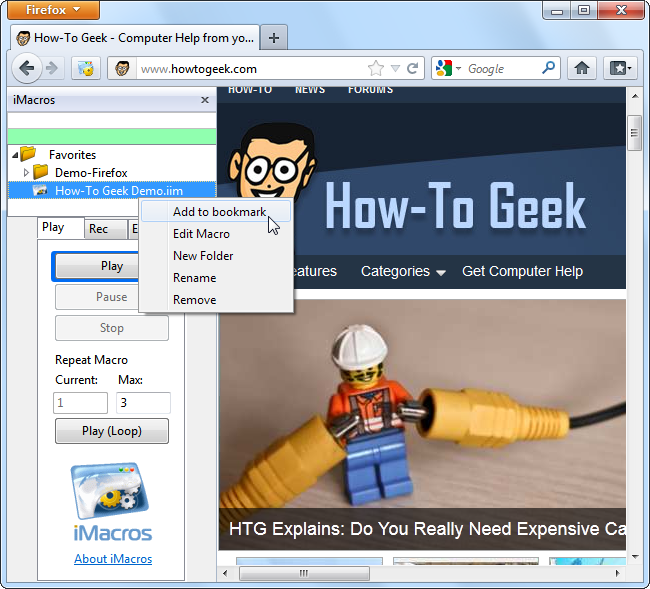Click the How-To Geek site title
Image resolution: width=650 pixels, height=589 pixels.
pos(455,206)
